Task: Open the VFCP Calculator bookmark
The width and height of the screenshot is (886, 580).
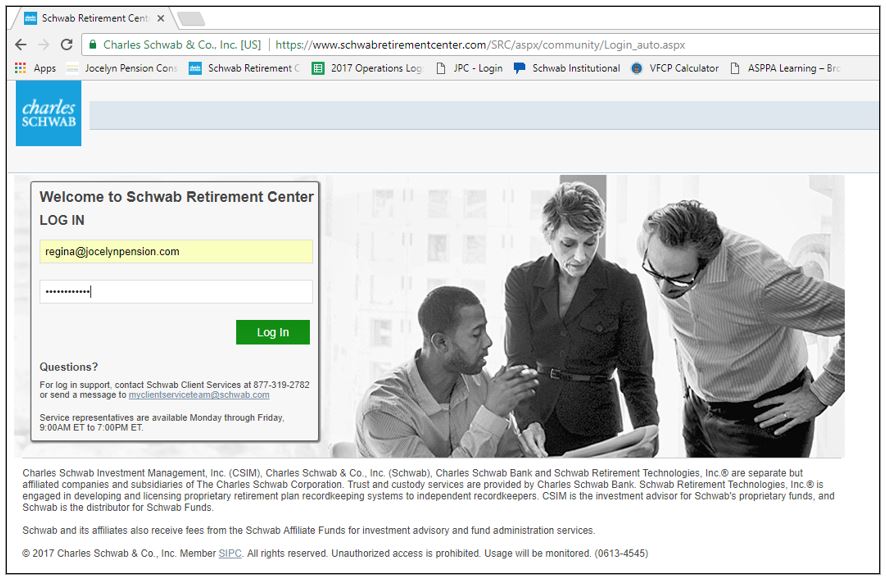Action: point(674,68)
